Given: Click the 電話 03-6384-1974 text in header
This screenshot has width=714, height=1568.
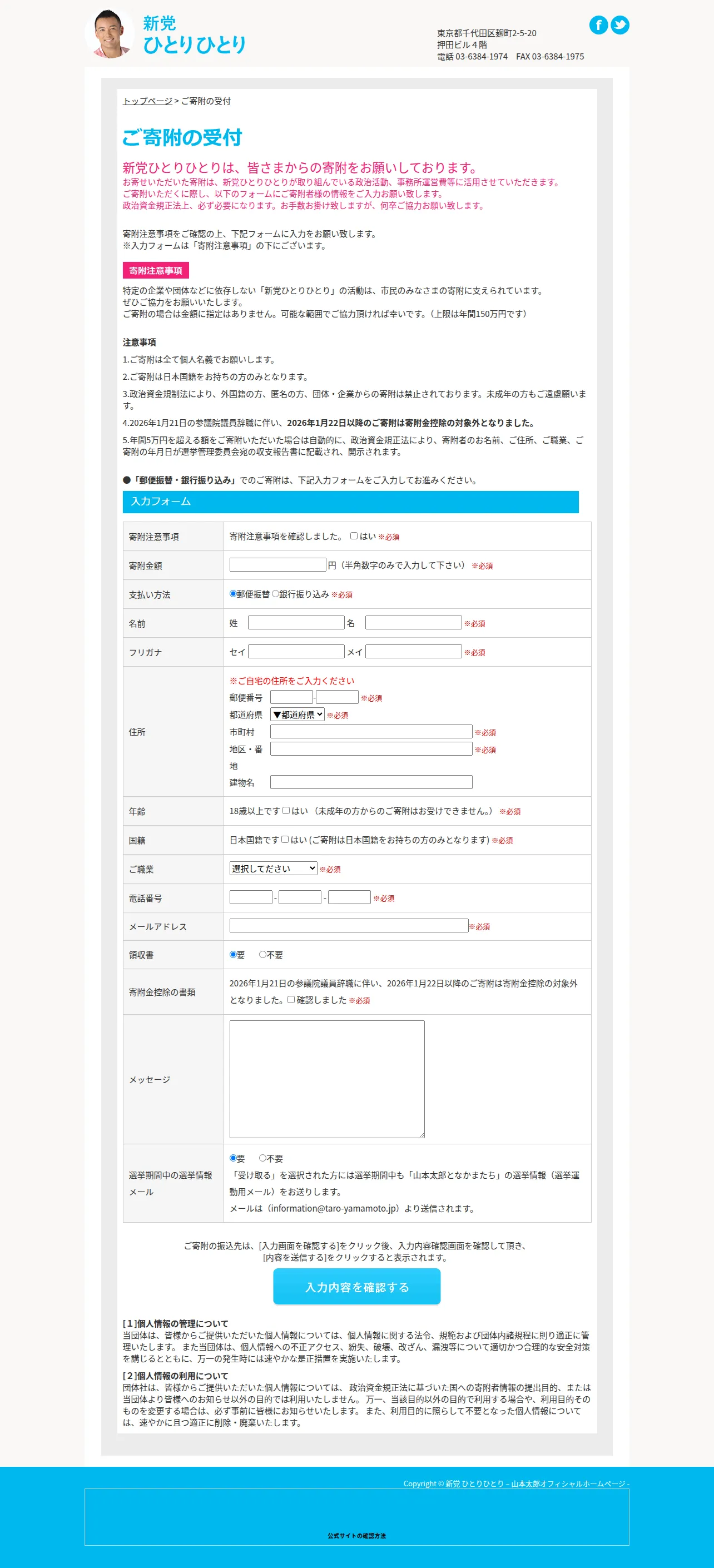Looking at the screenshot, I should 472,57.
